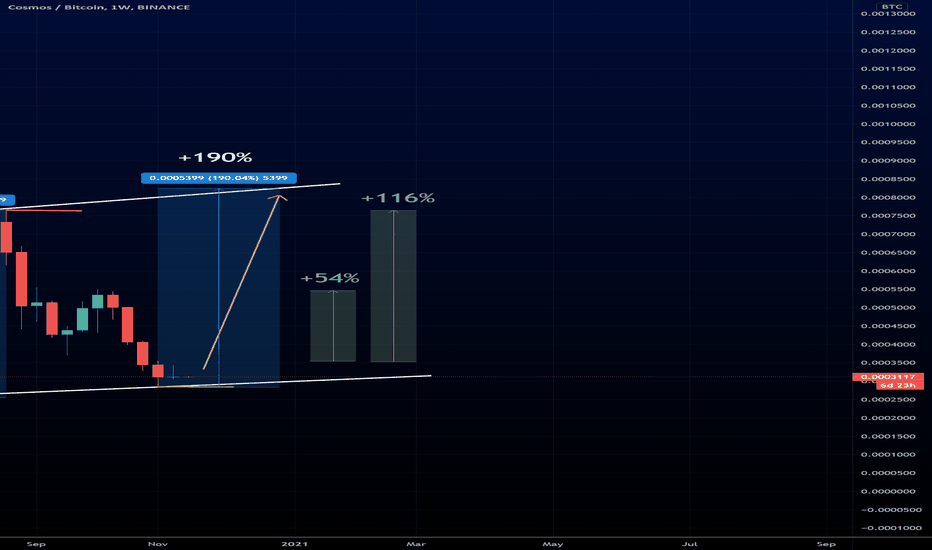Click the -0.0001000 price axis label

(890, 529)
